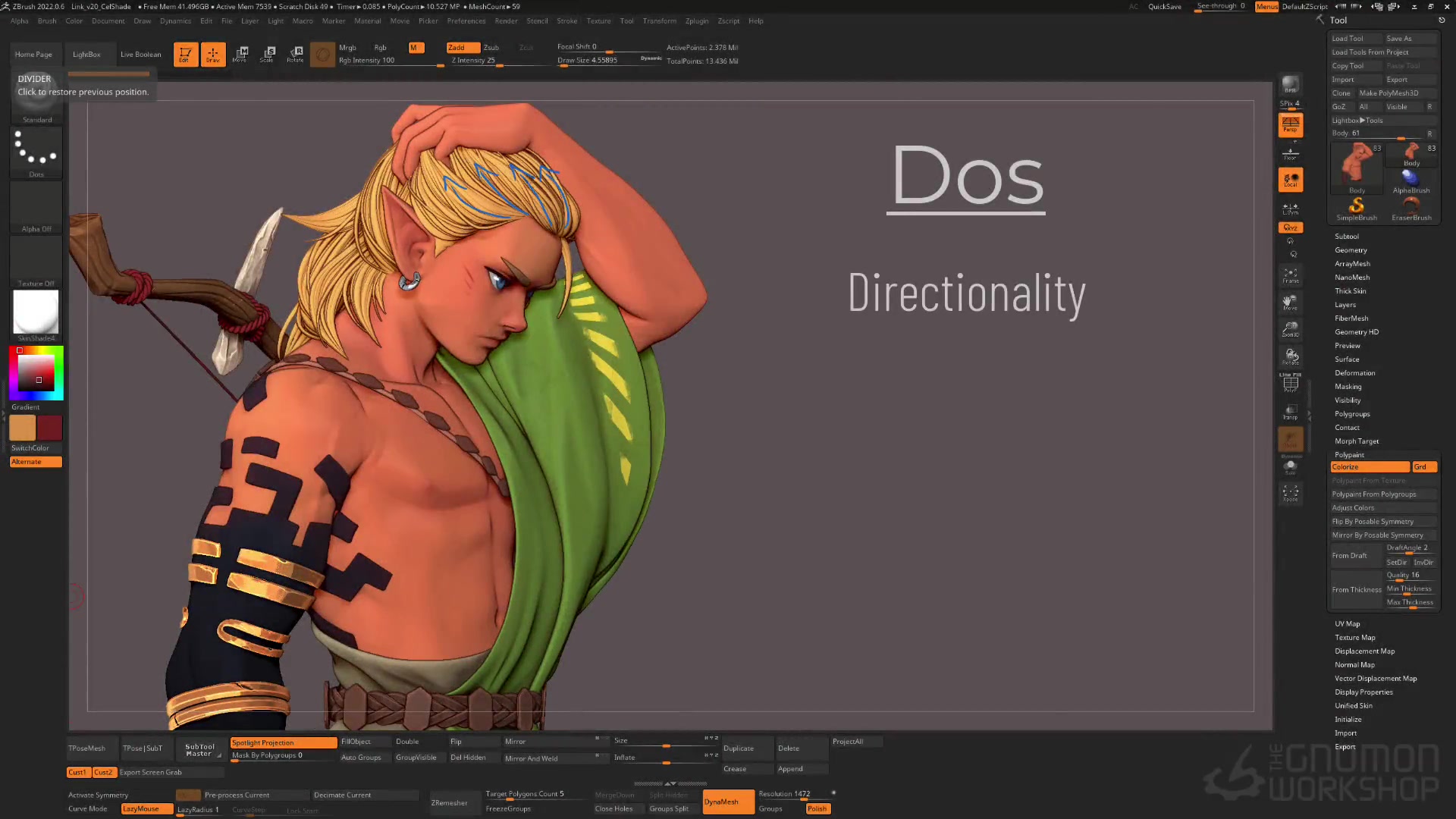Select the Scale transform icon
The image size is (1456, 819).
click(268, 54)
